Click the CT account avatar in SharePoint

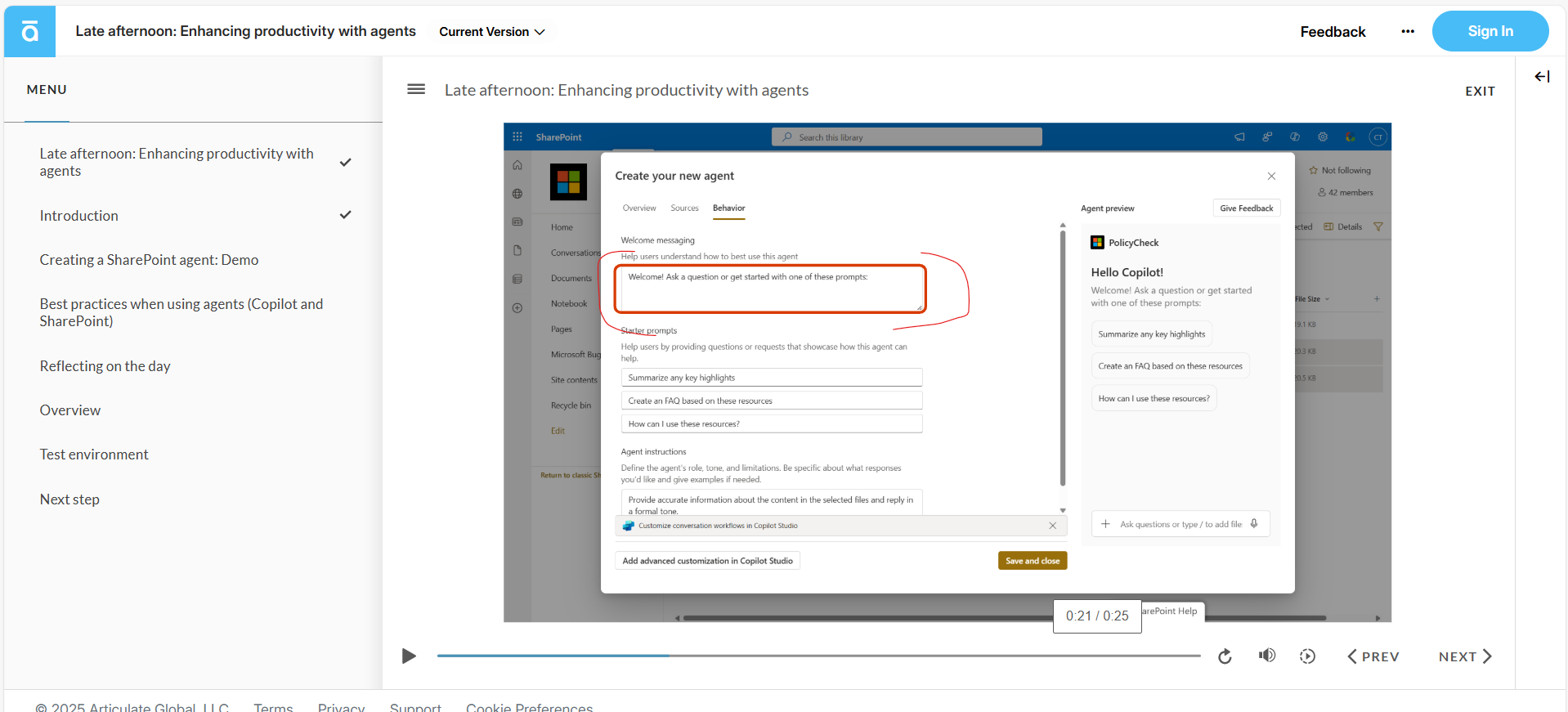[x=1378, y=137]
